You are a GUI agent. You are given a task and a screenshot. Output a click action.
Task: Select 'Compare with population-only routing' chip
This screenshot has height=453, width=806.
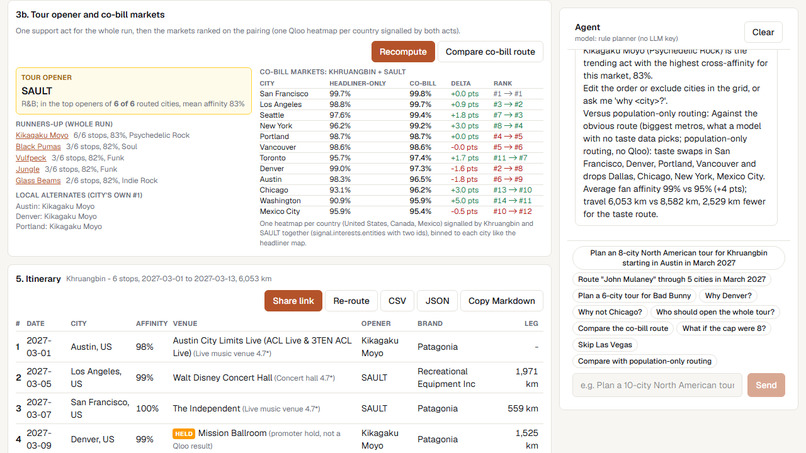645,361
